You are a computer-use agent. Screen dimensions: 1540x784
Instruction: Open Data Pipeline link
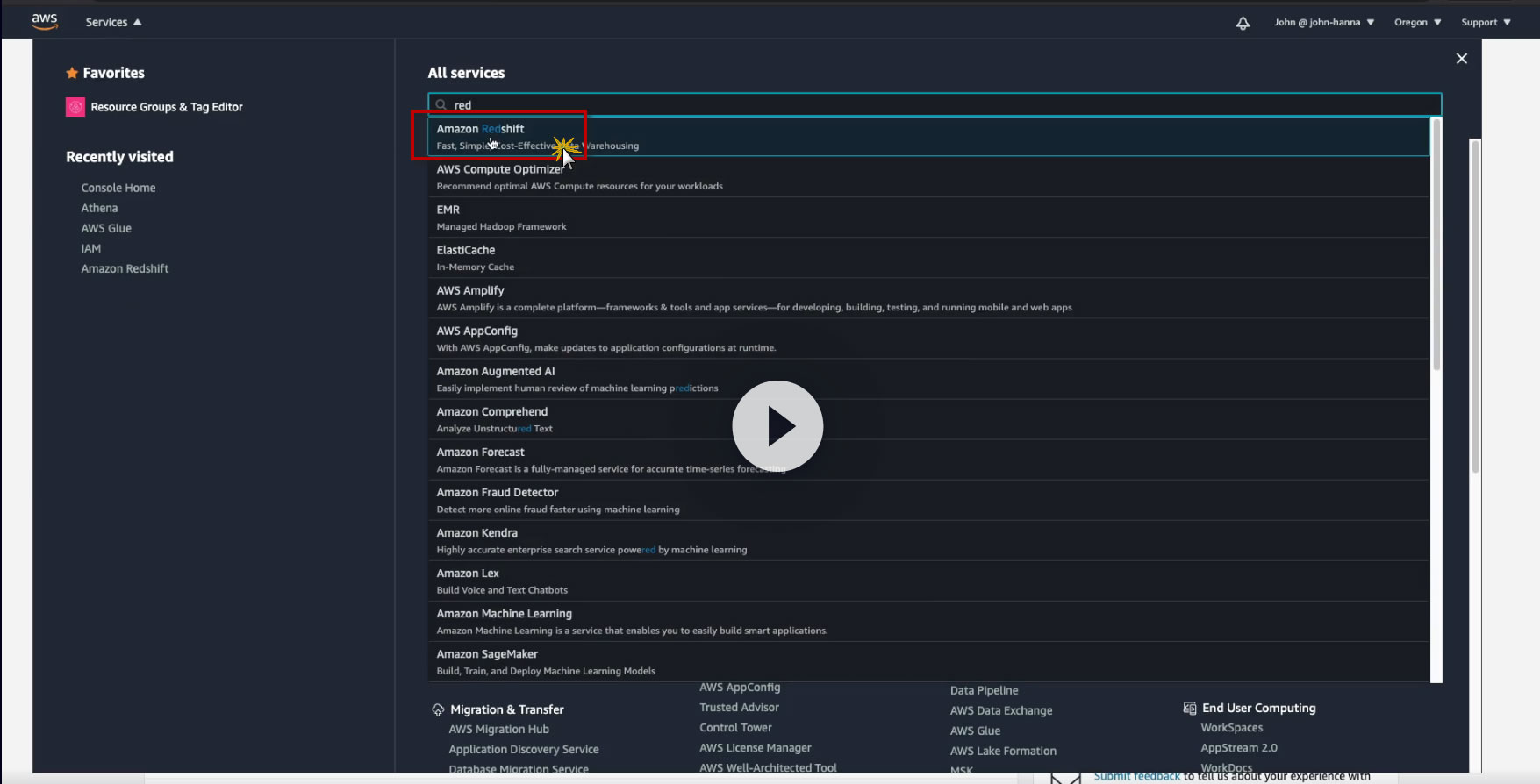click(985, 690)
